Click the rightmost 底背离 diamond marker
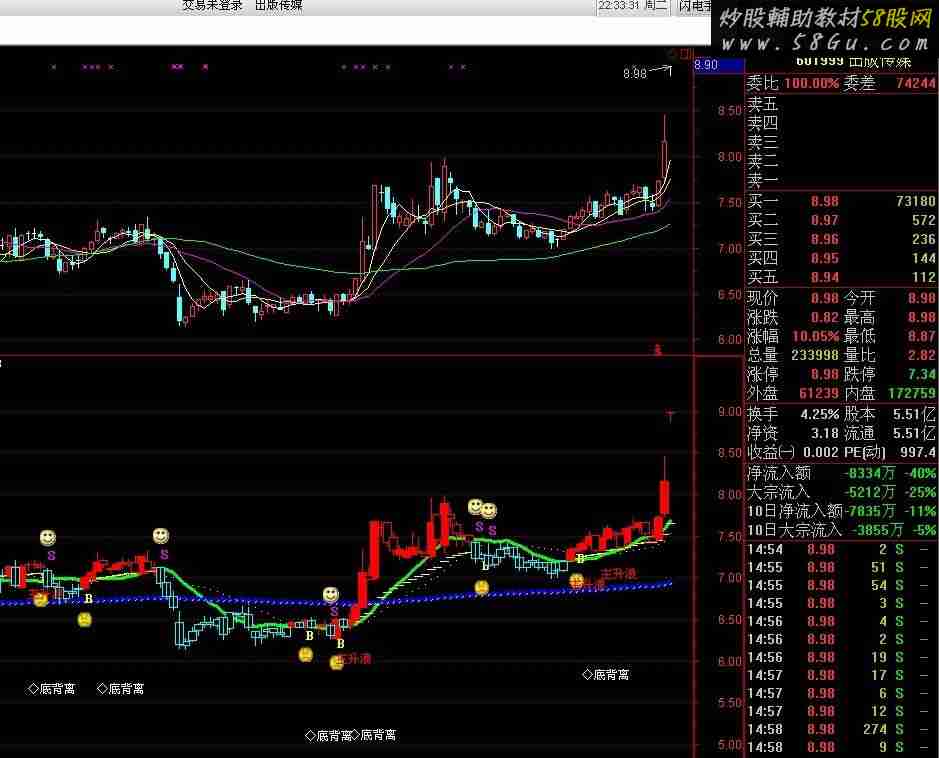 606,675
